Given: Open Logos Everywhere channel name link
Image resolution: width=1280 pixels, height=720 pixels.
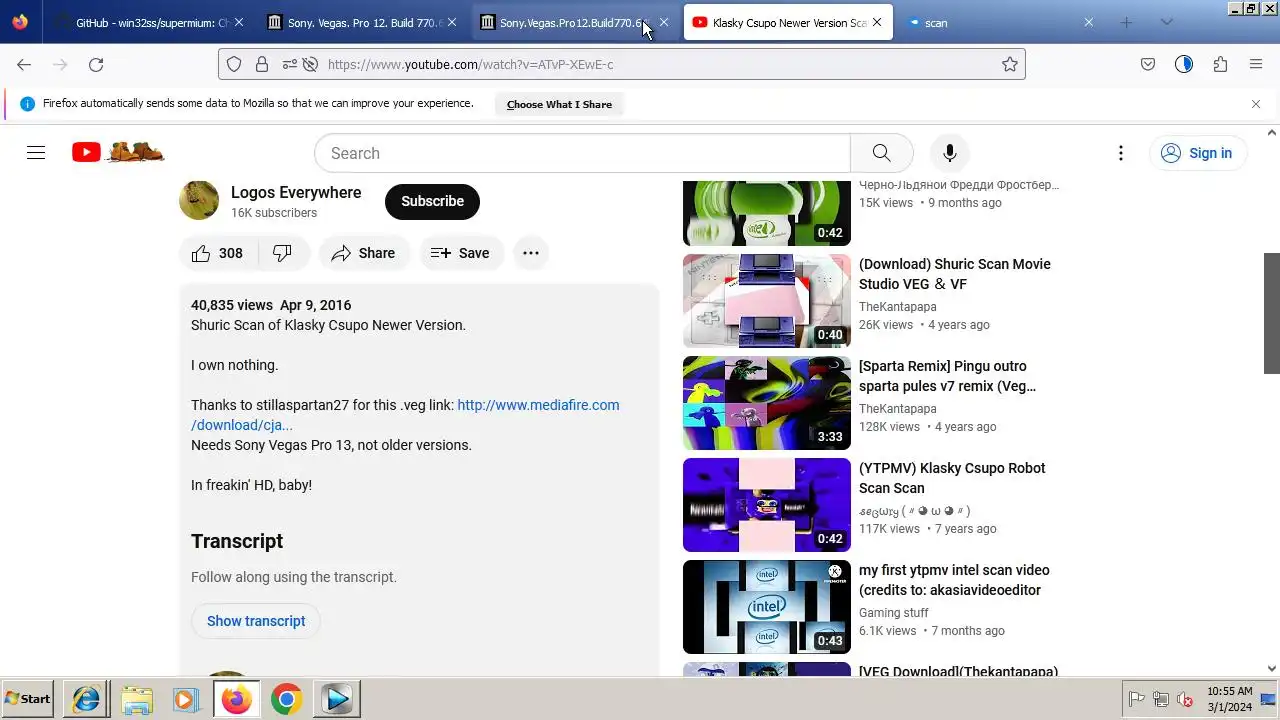Looking at the screenshot, I should pyautogui.click(x=296, y=192).
